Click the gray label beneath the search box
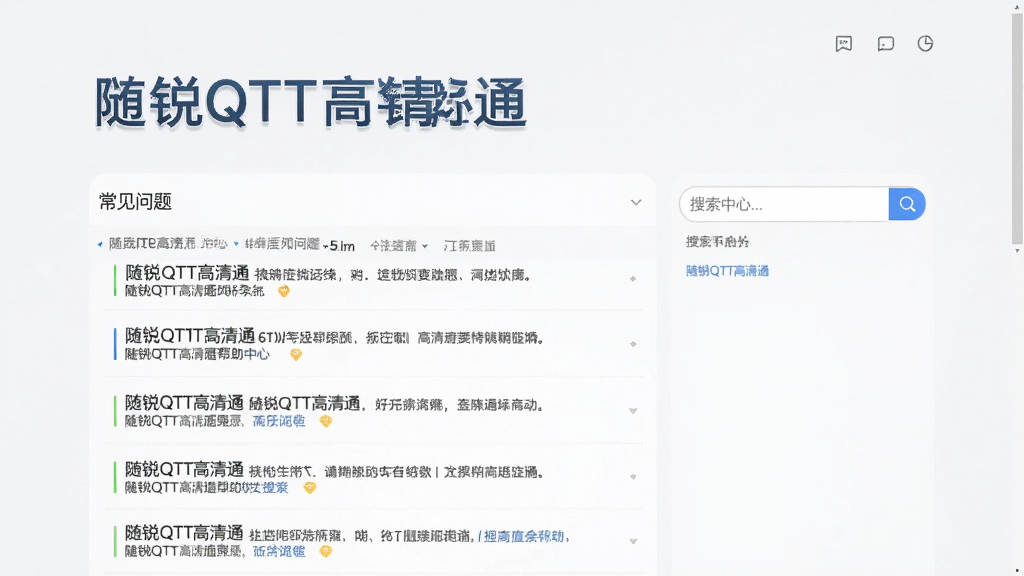 (x=717, y=242)
